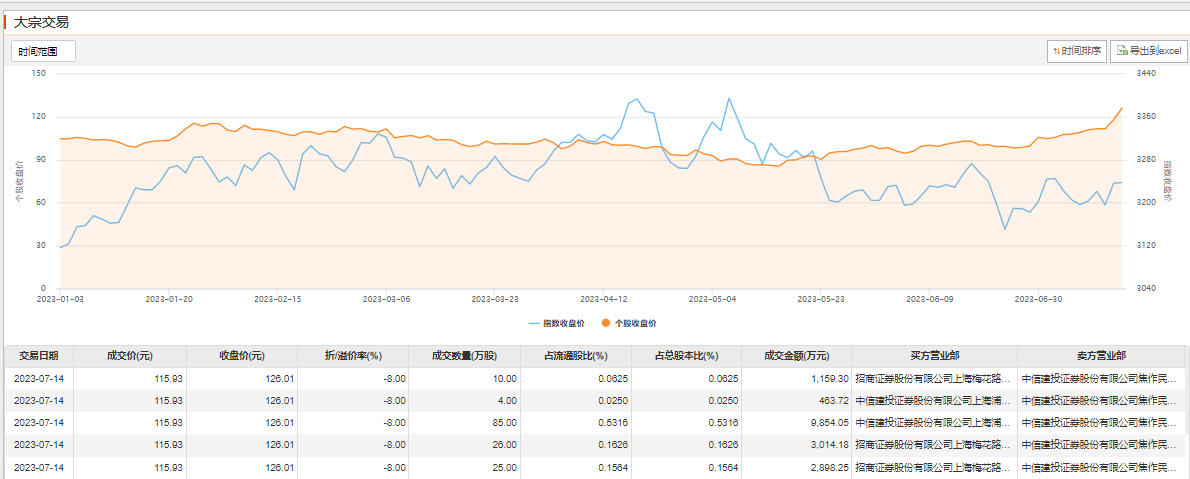The width and height of the screenshot is (1190, 479).
Task: Export the table via 导出到excel
Action: point(1149,52)
